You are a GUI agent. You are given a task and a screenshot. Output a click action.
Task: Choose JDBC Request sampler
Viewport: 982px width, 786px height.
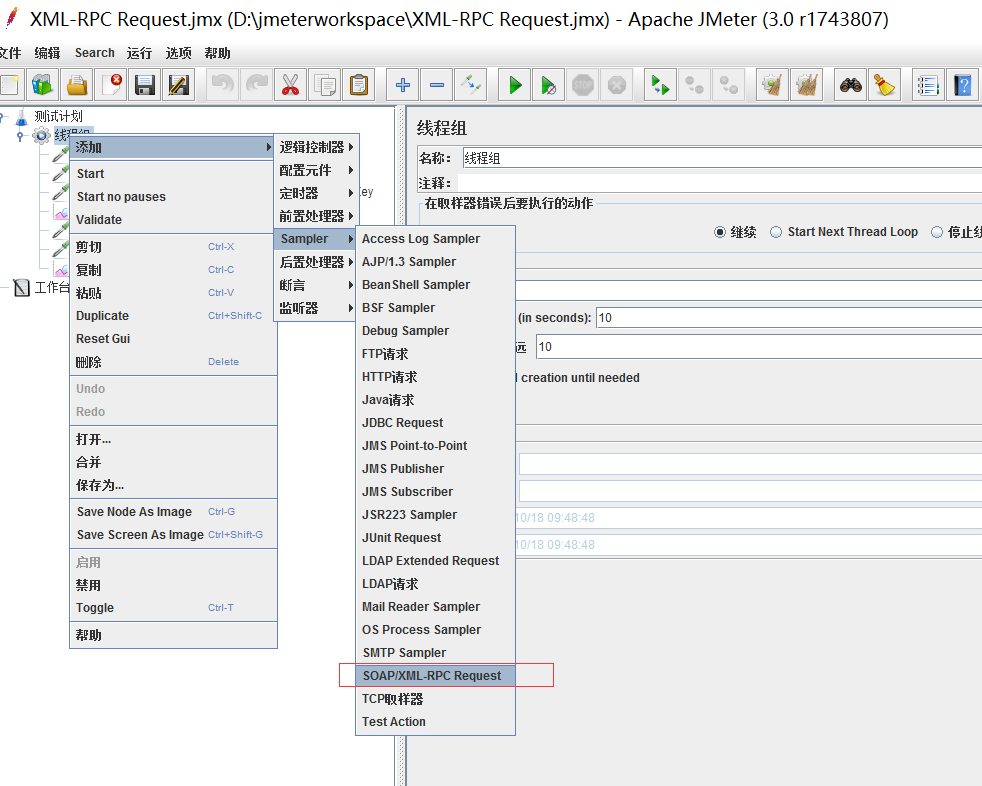435,423
